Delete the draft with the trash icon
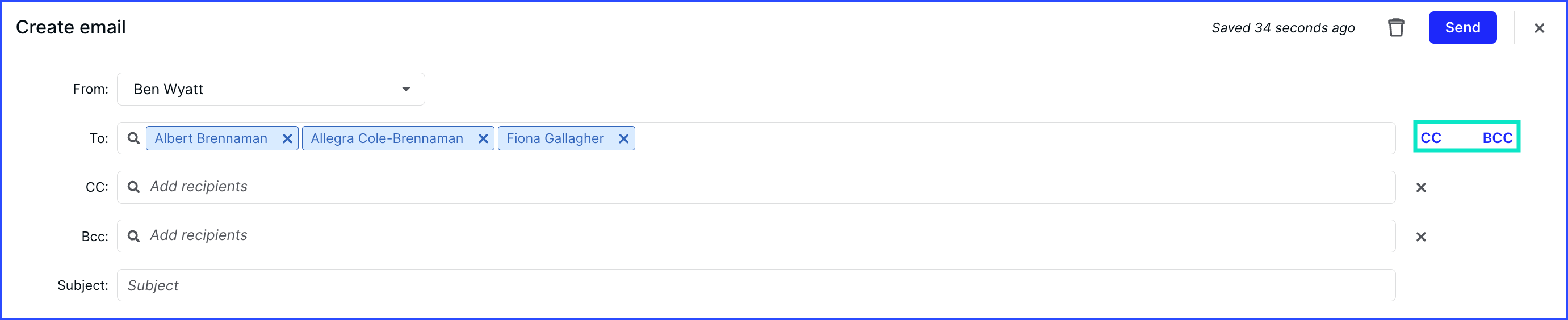Viewport: 1568px width, 320px height. coord(1396,28)
